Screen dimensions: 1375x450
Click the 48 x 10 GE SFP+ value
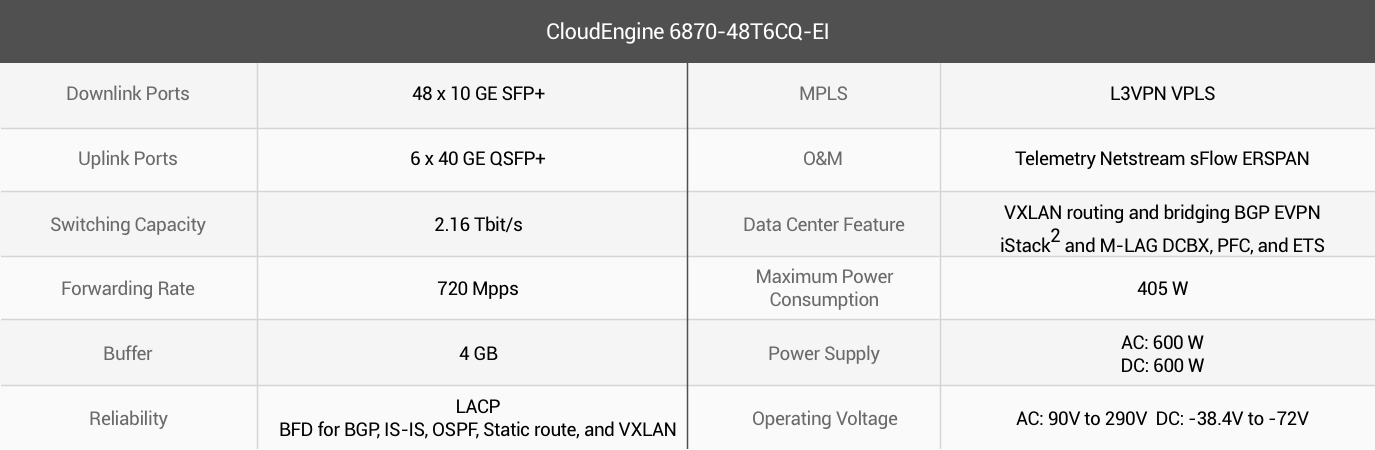(472, 94)
